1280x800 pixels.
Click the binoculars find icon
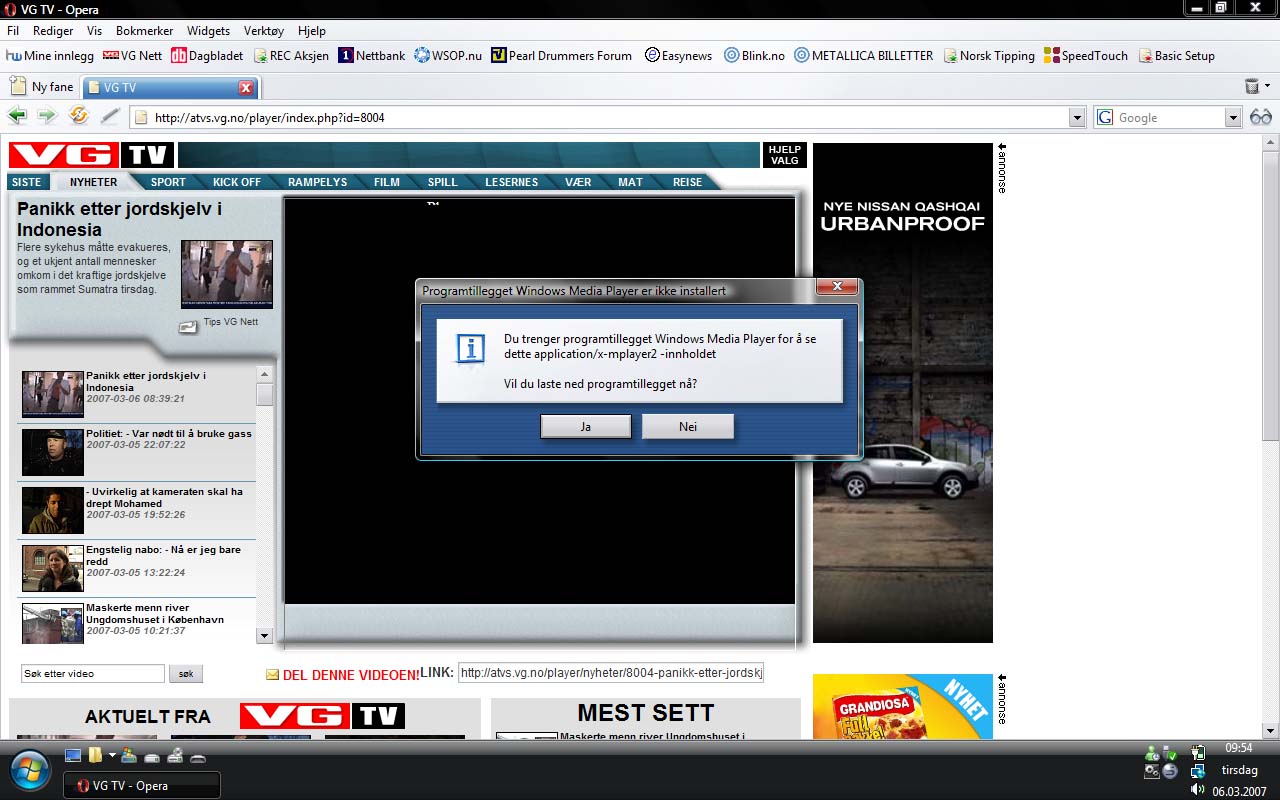click(x=1261, y=117)
